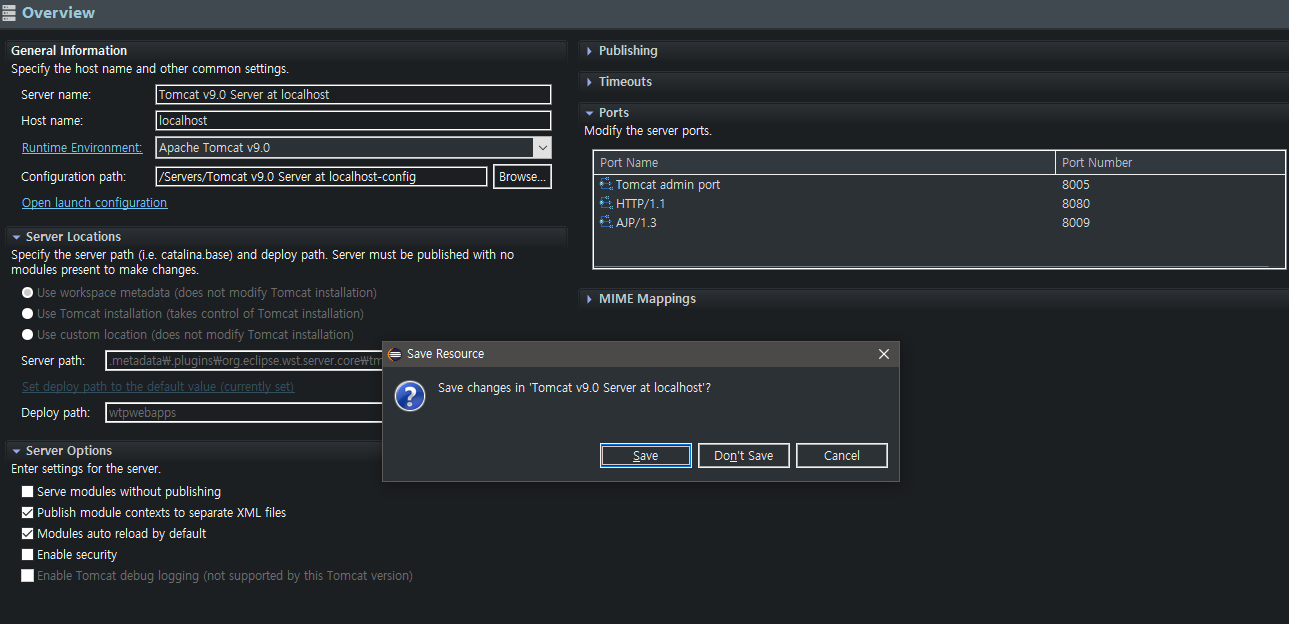Open the Runtime Environment dropdown arrow
1289x624 pixels.
pos(542,148)
